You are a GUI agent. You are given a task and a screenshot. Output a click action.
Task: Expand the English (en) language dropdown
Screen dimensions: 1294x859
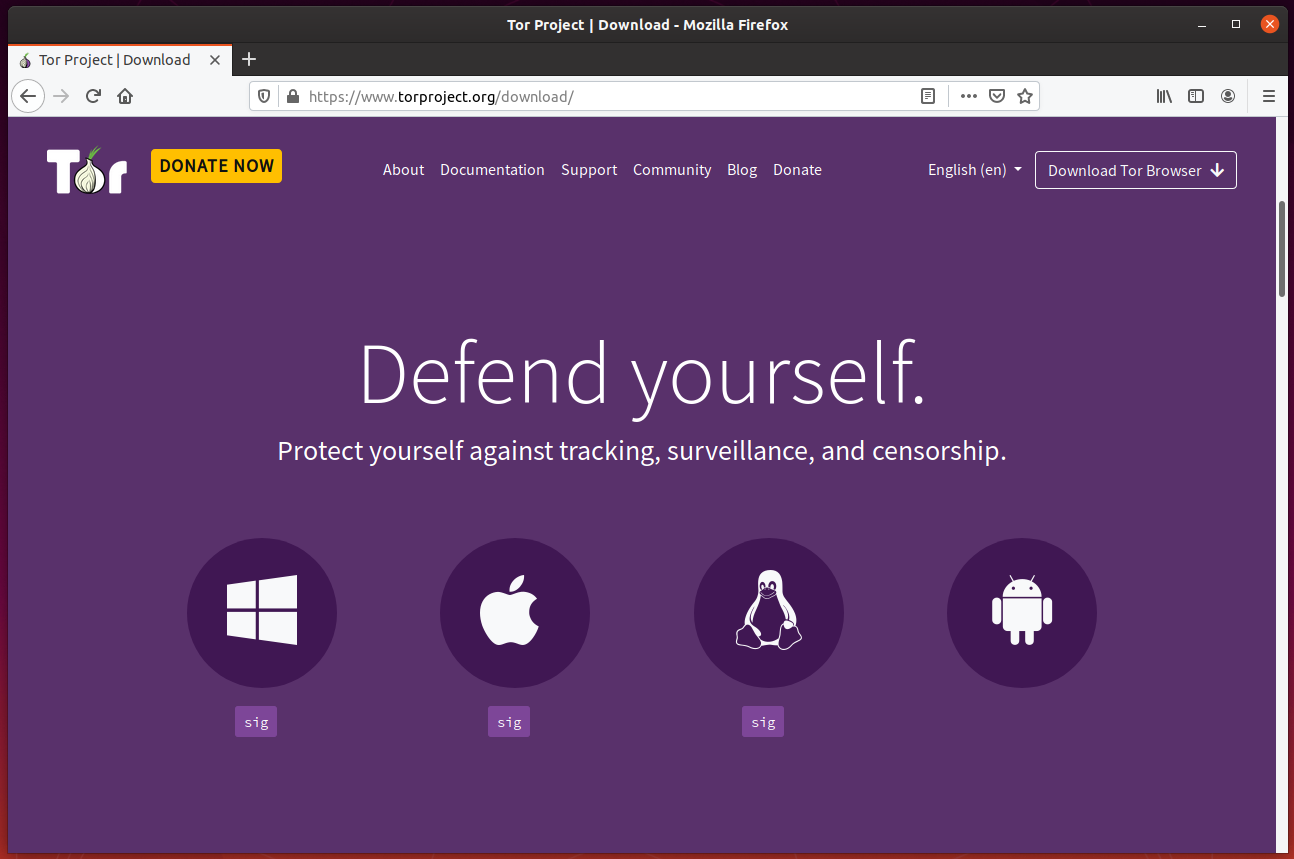tap(975, 170)
